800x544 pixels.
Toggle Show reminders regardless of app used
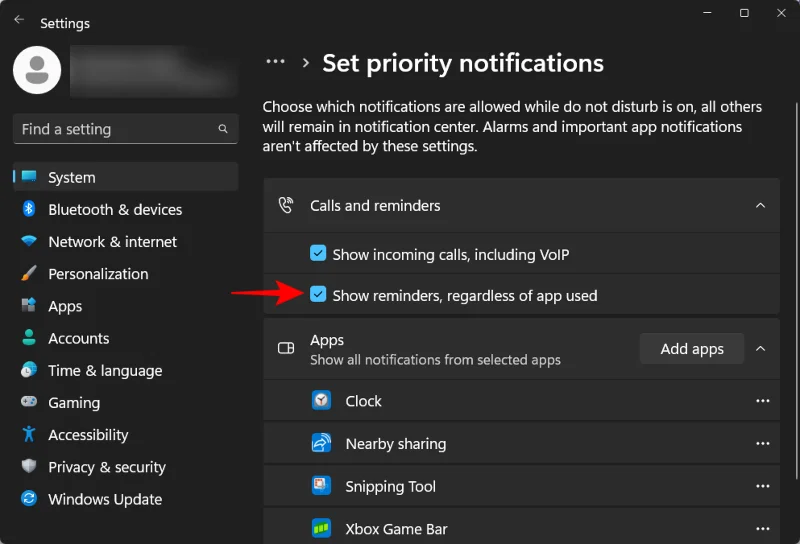click(318, 294)
